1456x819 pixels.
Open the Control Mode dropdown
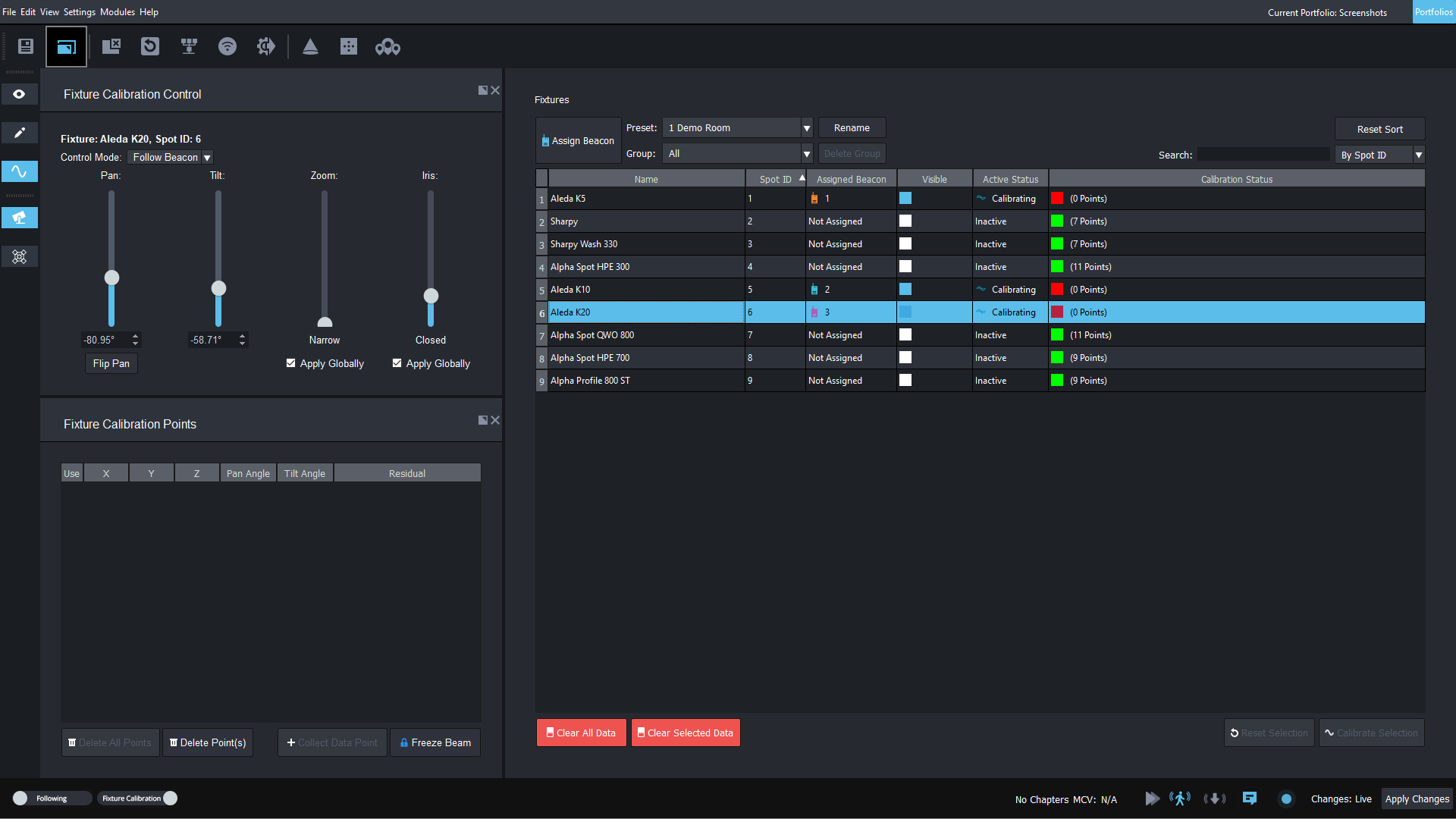(x=171, y=157)
